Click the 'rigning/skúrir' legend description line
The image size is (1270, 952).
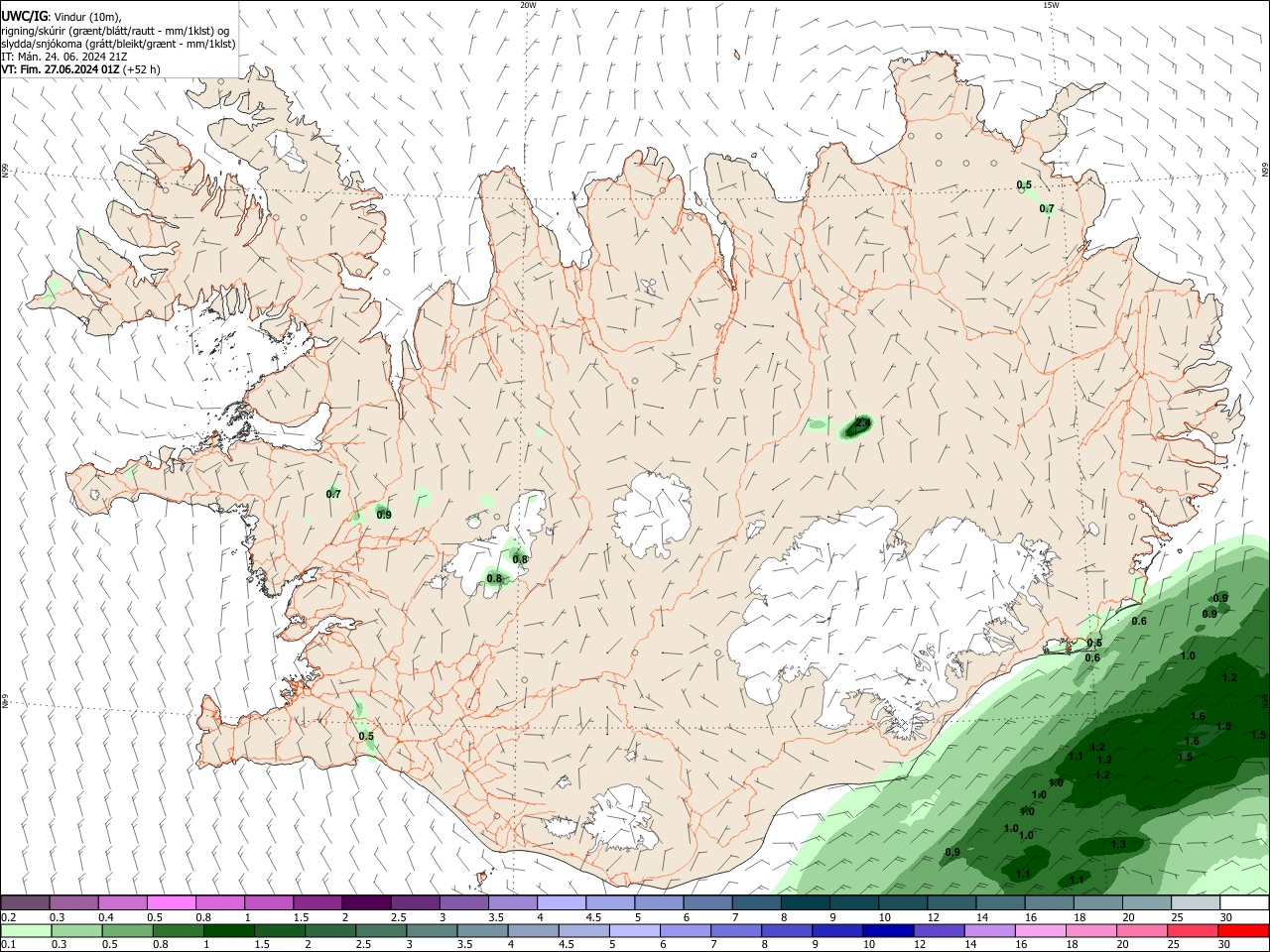pos(115,31)
